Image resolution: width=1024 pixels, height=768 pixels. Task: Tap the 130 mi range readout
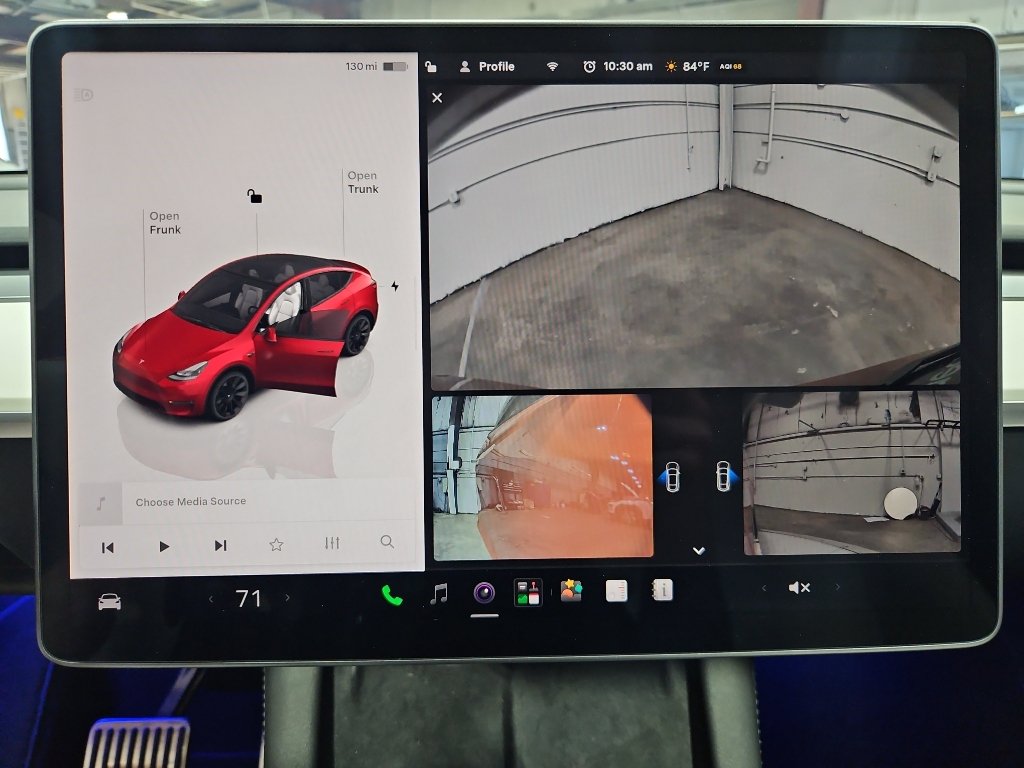tap(361, 66)
